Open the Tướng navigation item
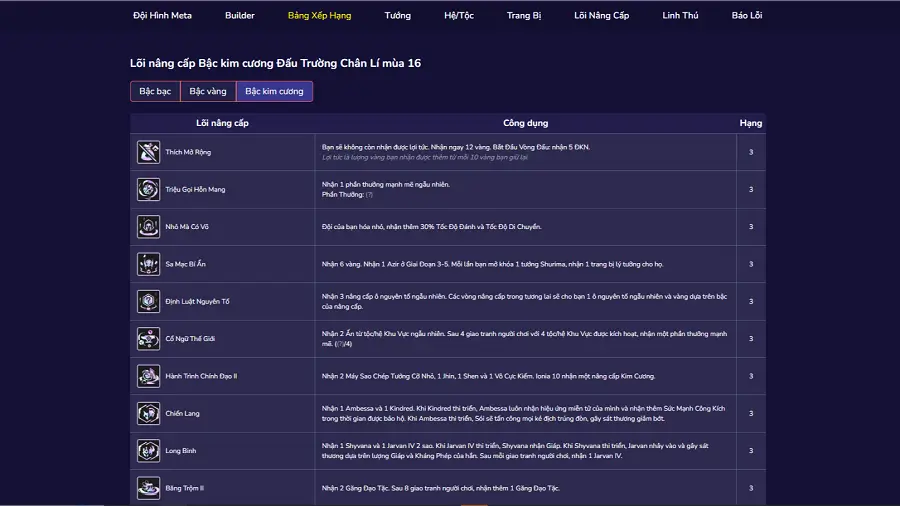 397,16
